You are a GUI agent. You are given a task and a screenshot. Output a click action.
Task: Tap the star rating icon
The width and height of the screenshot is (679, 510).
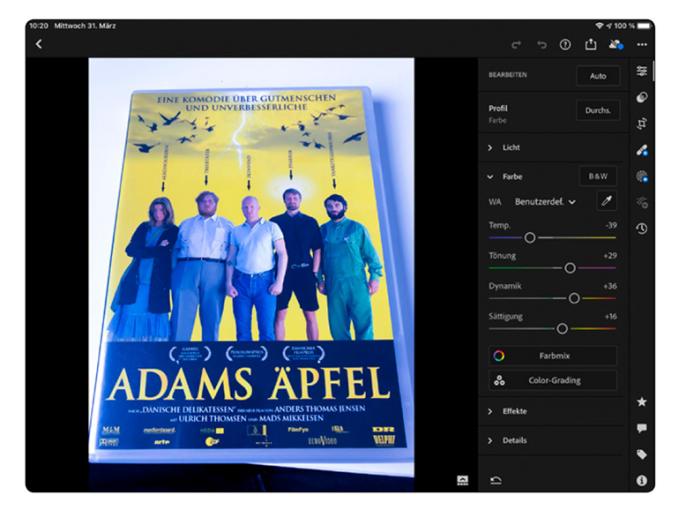click(x=642, y=402)
